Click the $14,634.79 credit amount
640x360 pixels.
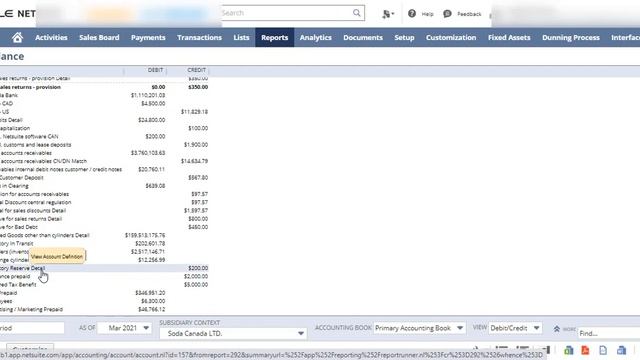(194, 161)
